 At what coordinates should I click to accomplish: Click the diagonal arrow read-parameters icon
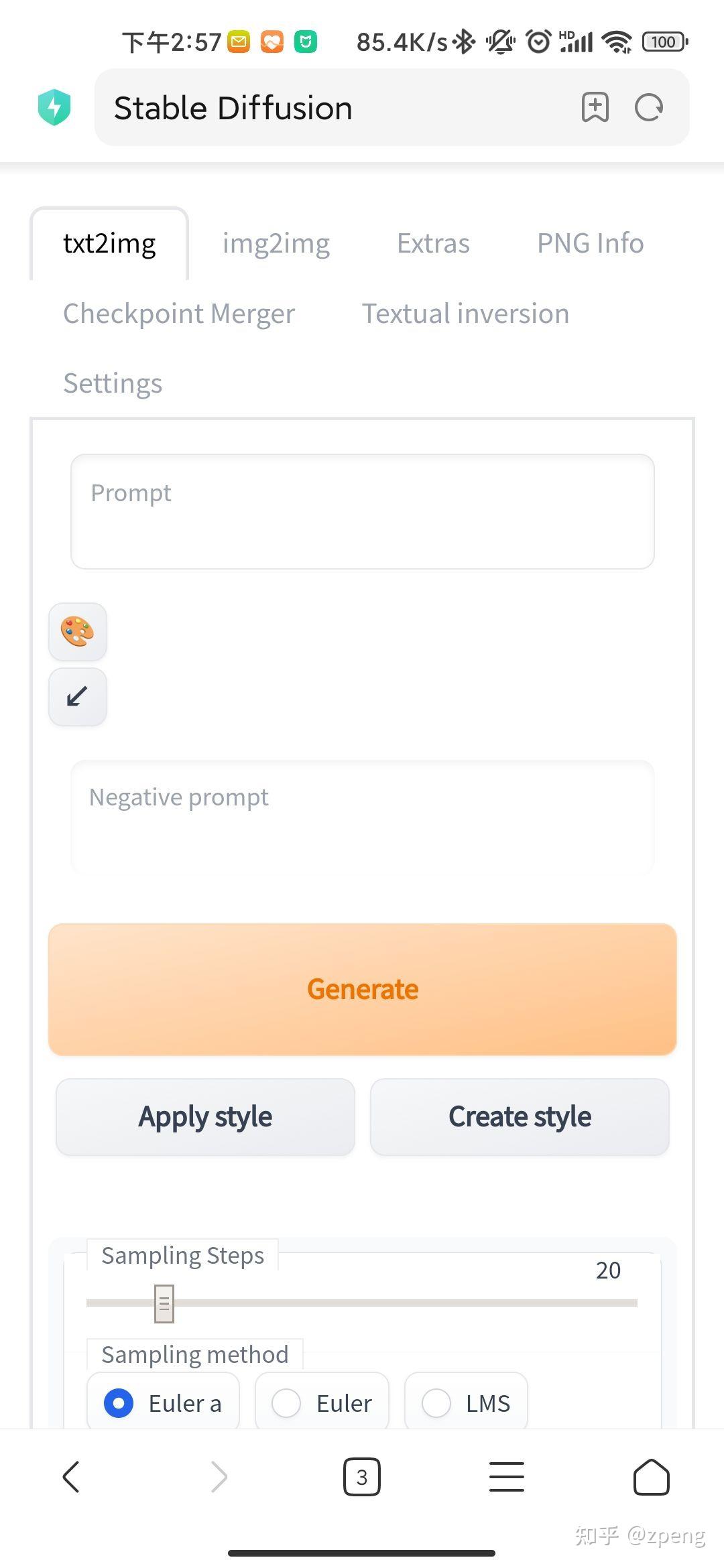78,697
